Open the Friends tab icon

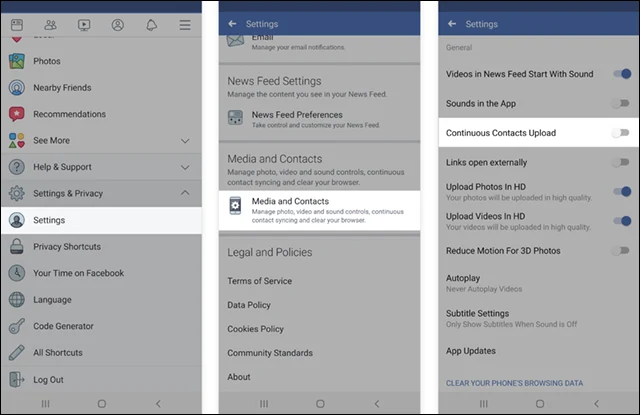click(50, 25)
